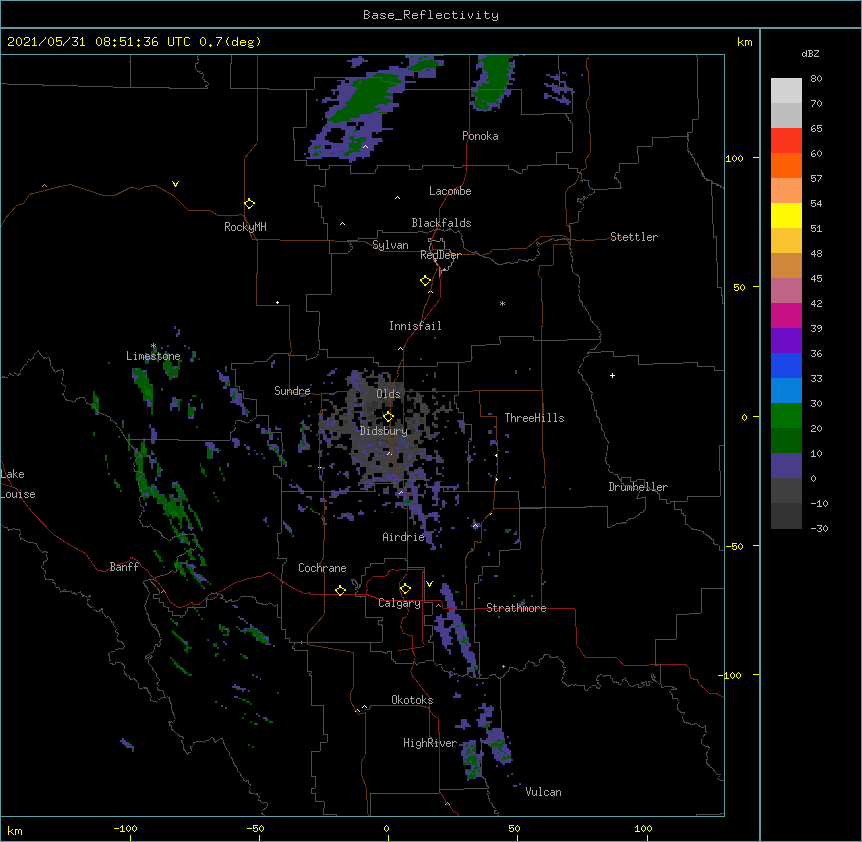Select the violet purple legend swatch below magenta
Viewport: 862px width, 842px height.
[x=786, y=341]
